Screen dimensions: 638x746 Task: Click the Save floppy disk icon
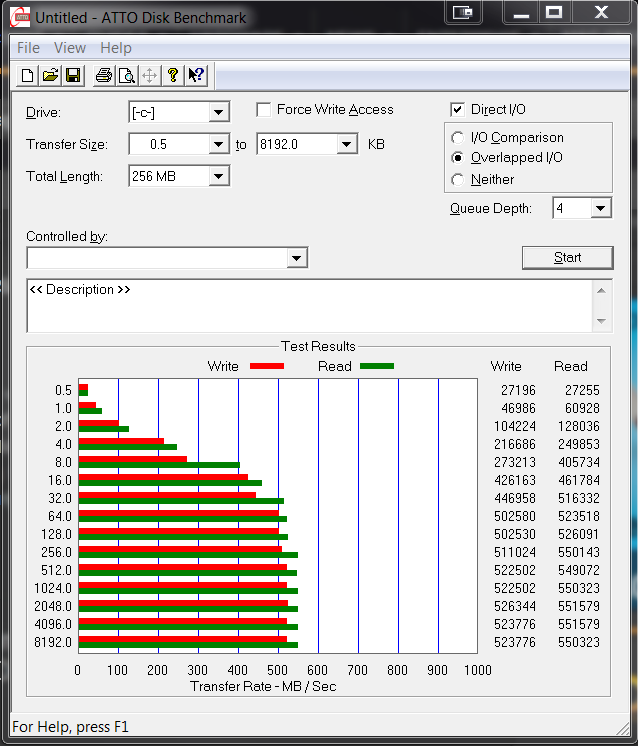tap(73, 75)
